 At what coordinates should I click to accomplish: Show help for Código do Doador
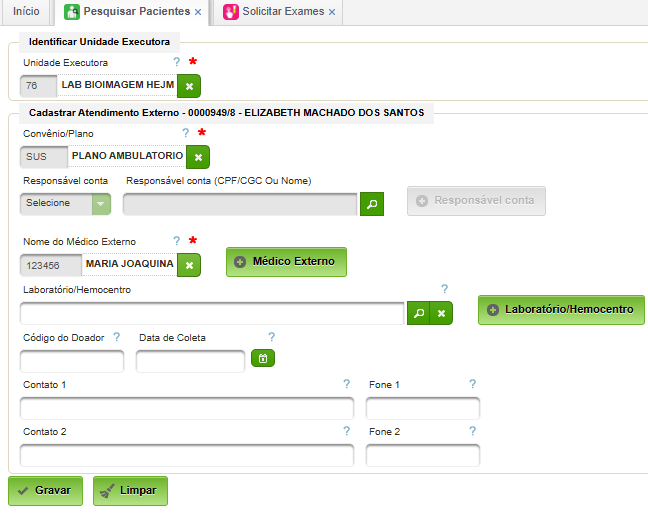point(117,337)
